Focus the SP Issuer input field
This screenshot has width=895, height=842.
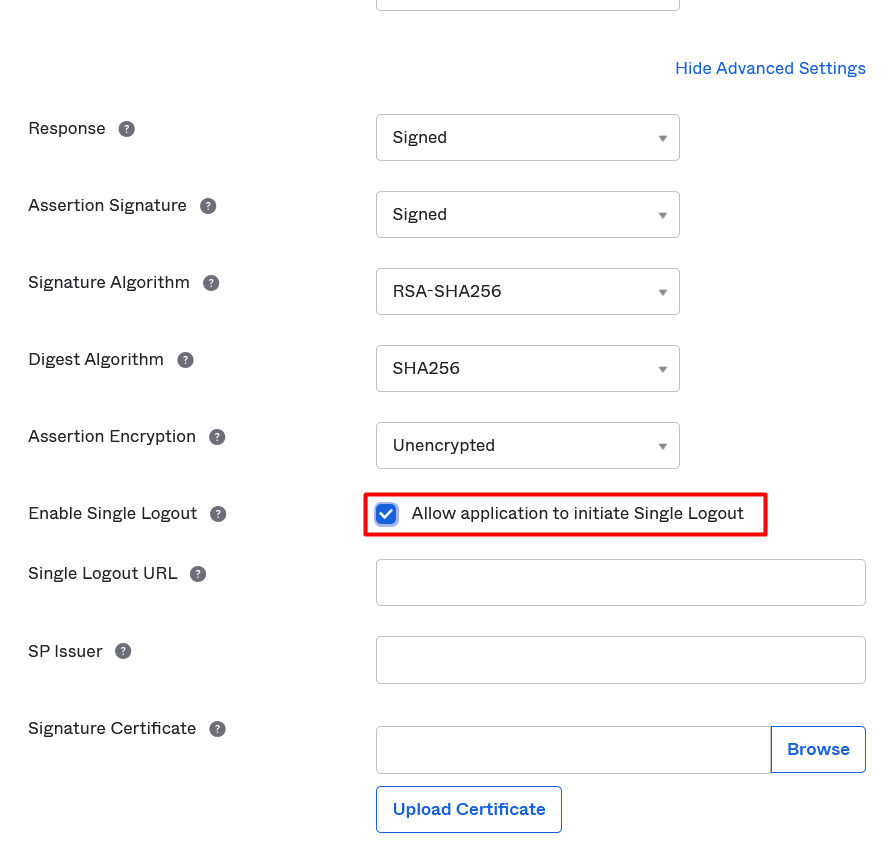[620, 659]
